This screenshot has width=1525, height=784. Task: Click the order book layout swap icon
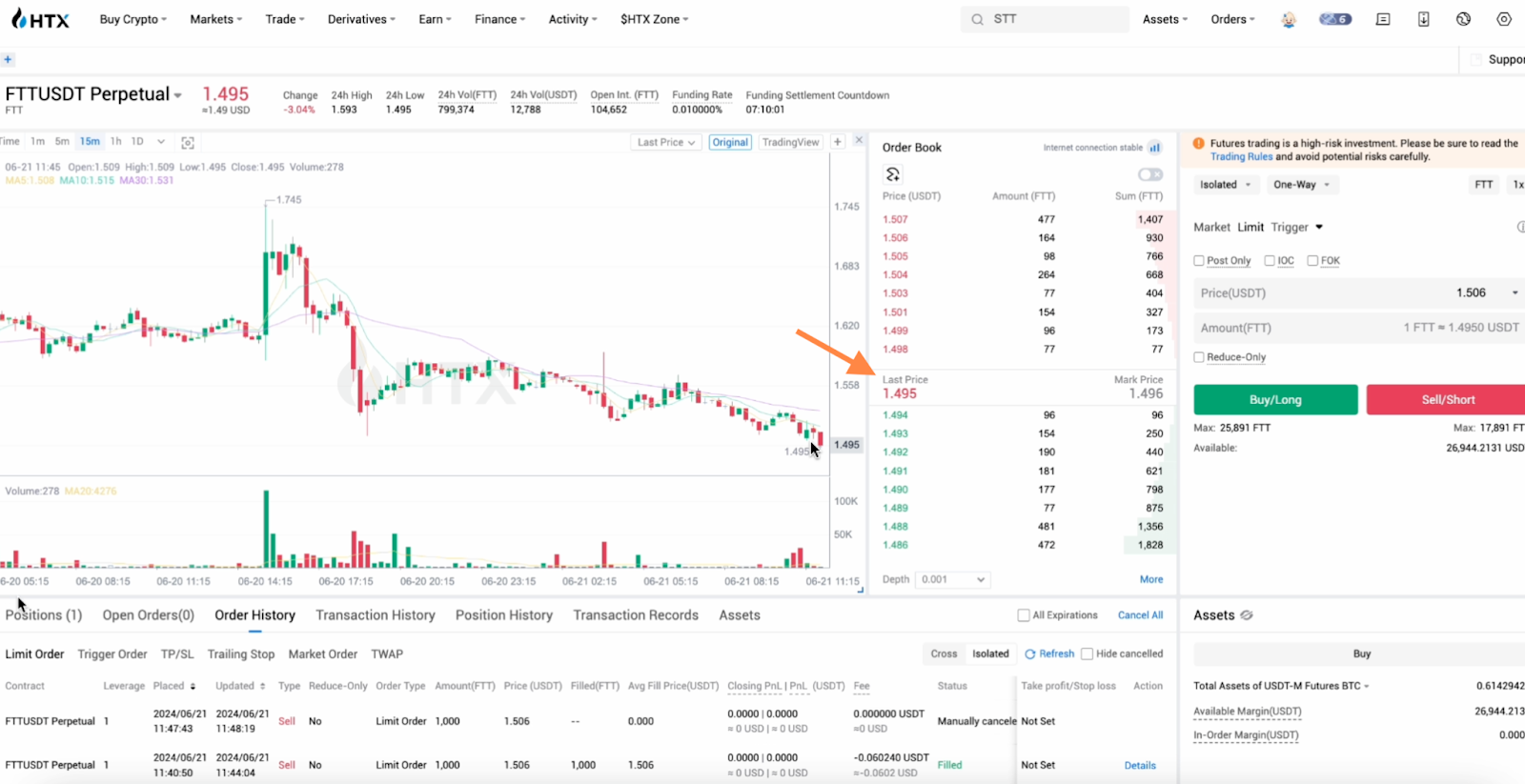point(893,174)
